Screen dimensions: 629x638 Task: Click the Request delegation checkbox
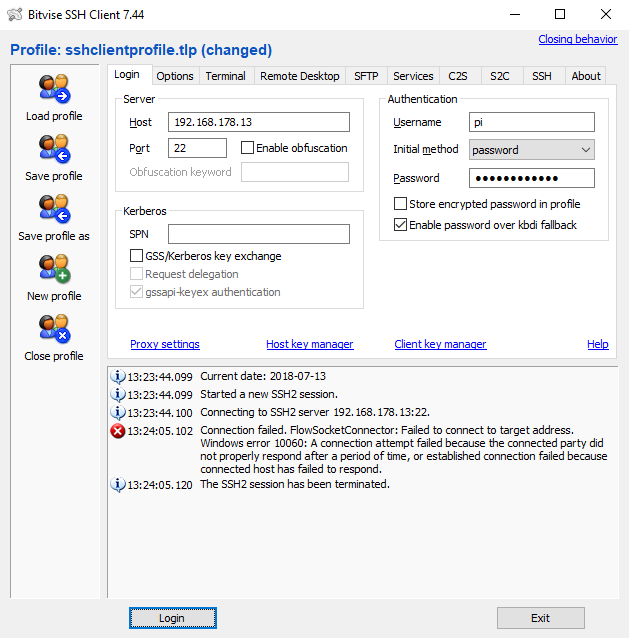(x=136, y=274)
